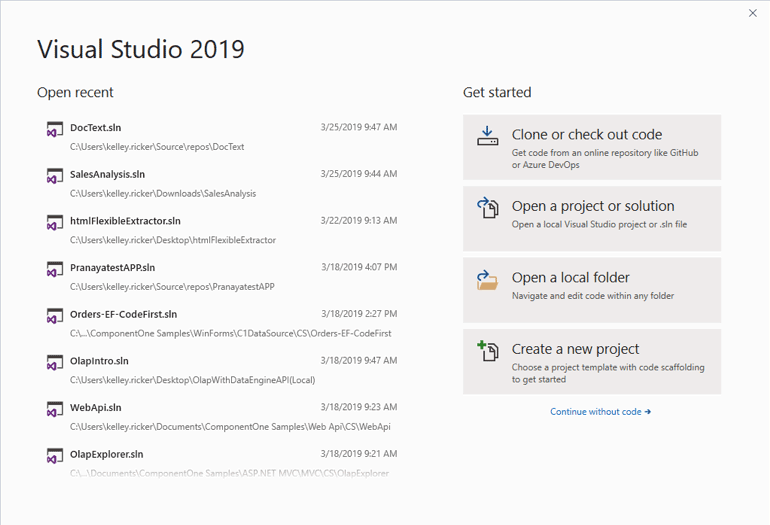Click the open local folder icon
The image size is (770, 525).
tap(488, 279)
